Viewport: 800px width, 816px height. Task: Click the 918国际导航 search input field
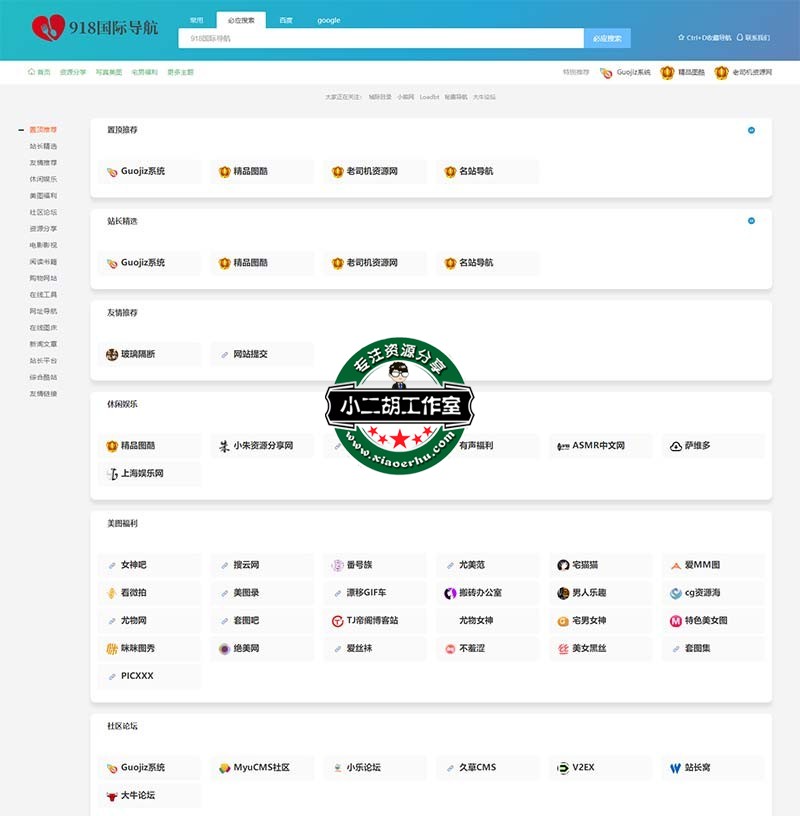click(380, 38)
